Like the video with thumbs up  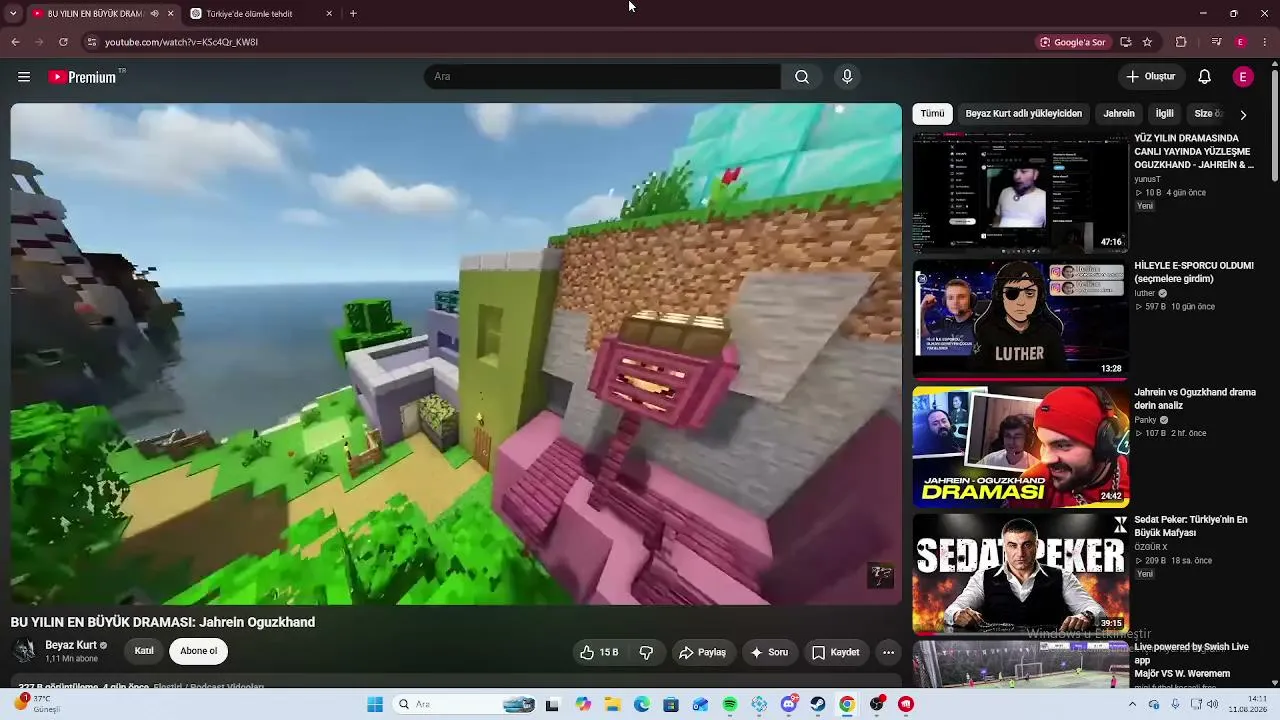[599, 652]
